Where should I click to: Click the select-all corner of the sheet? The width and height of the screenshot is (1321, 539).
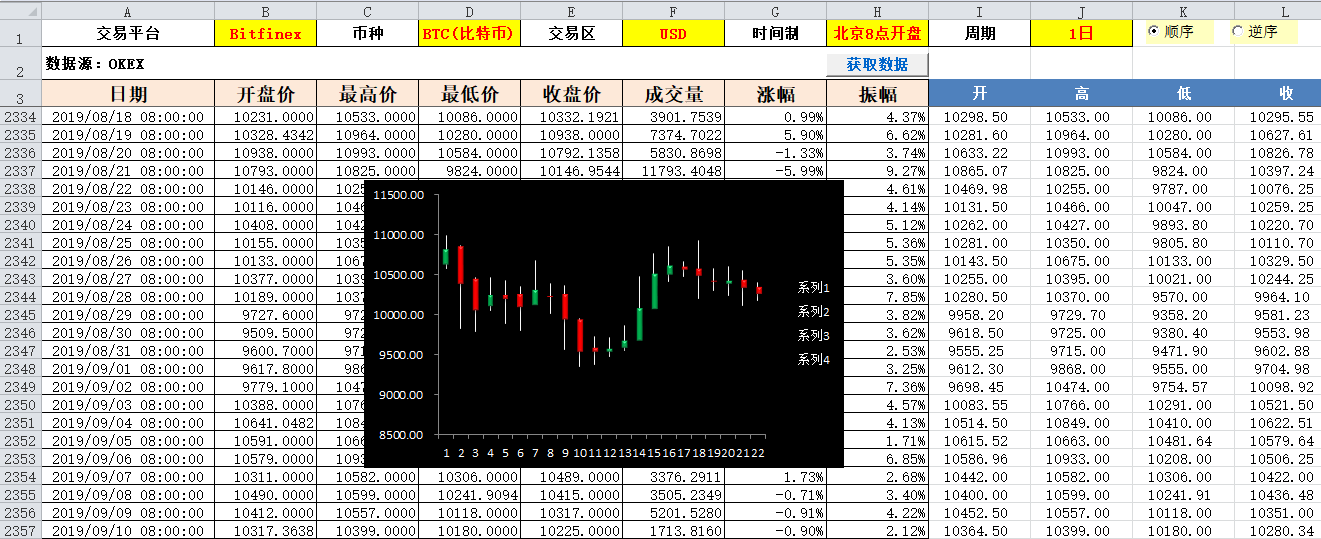[x=20, y=11]
